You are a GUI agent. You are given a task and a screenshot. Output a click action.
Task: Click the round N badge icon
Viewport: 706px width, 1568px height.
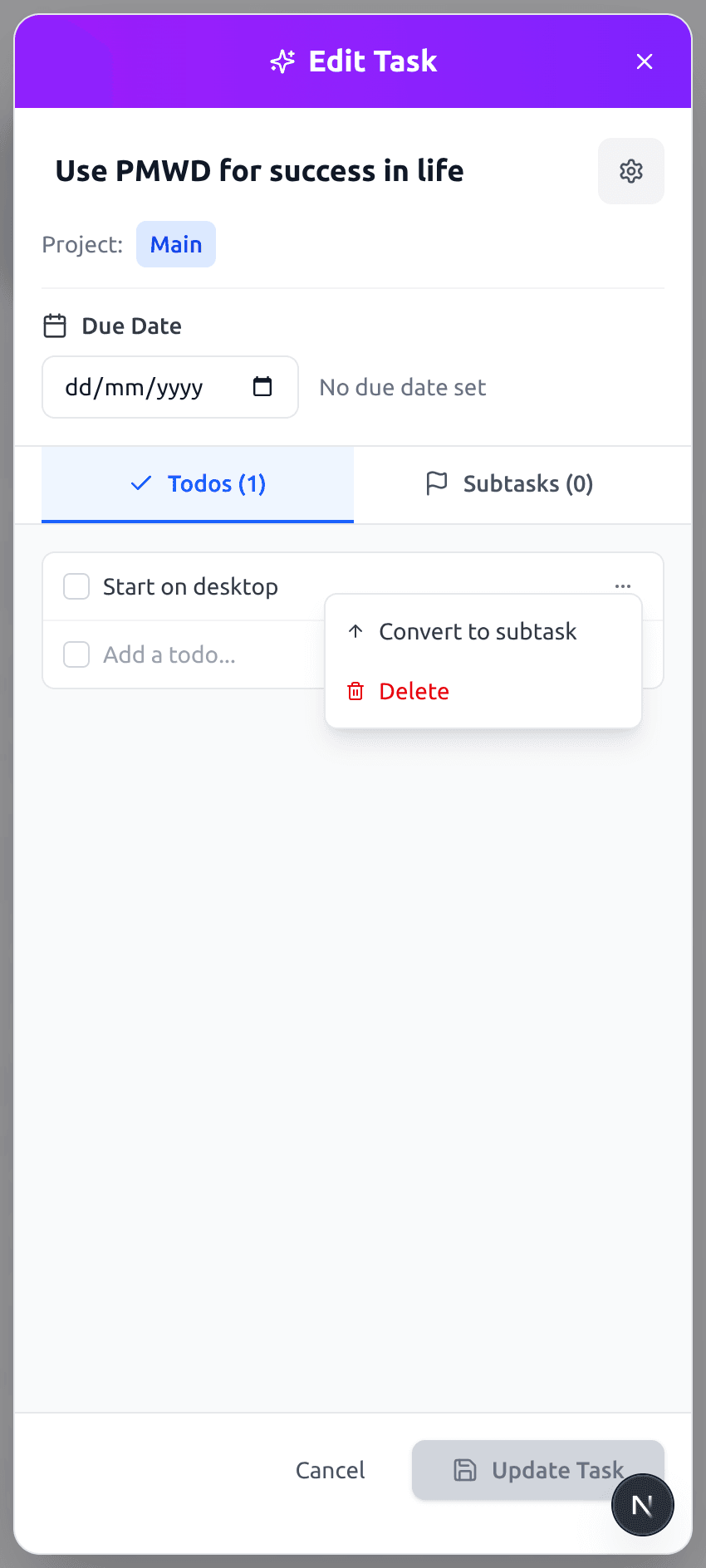(x=642, y=1505)
